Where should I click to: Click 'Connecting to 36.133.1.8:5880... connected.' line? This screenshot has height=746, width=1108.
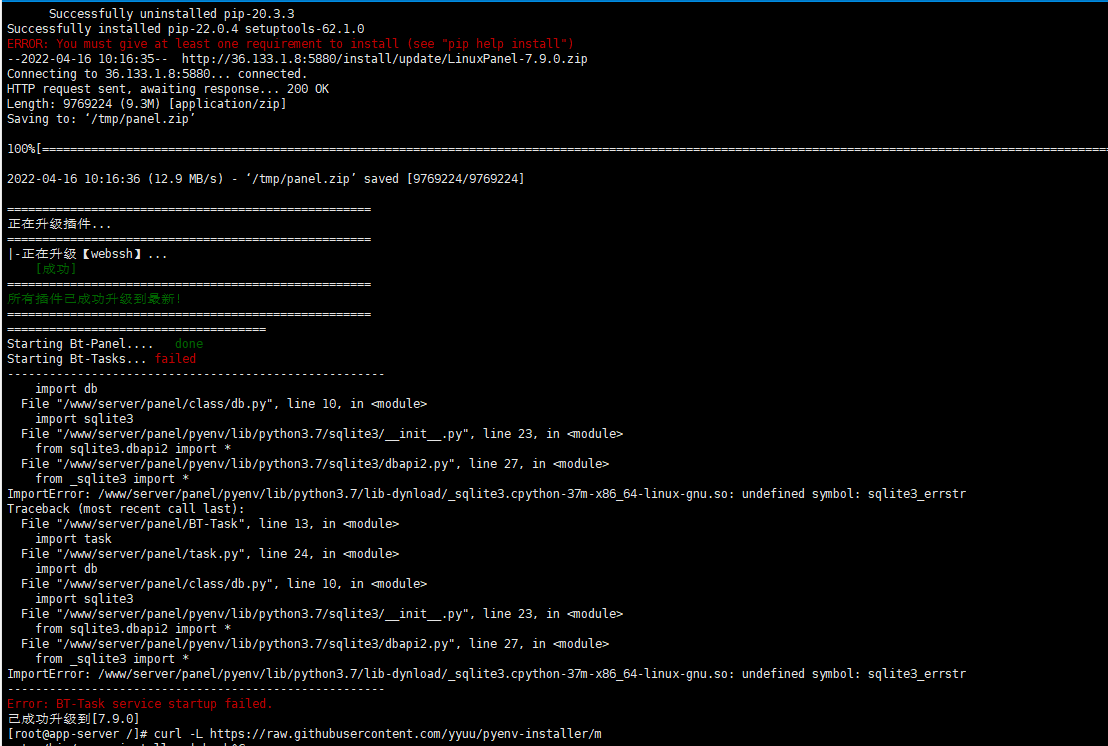click(157, 73)
